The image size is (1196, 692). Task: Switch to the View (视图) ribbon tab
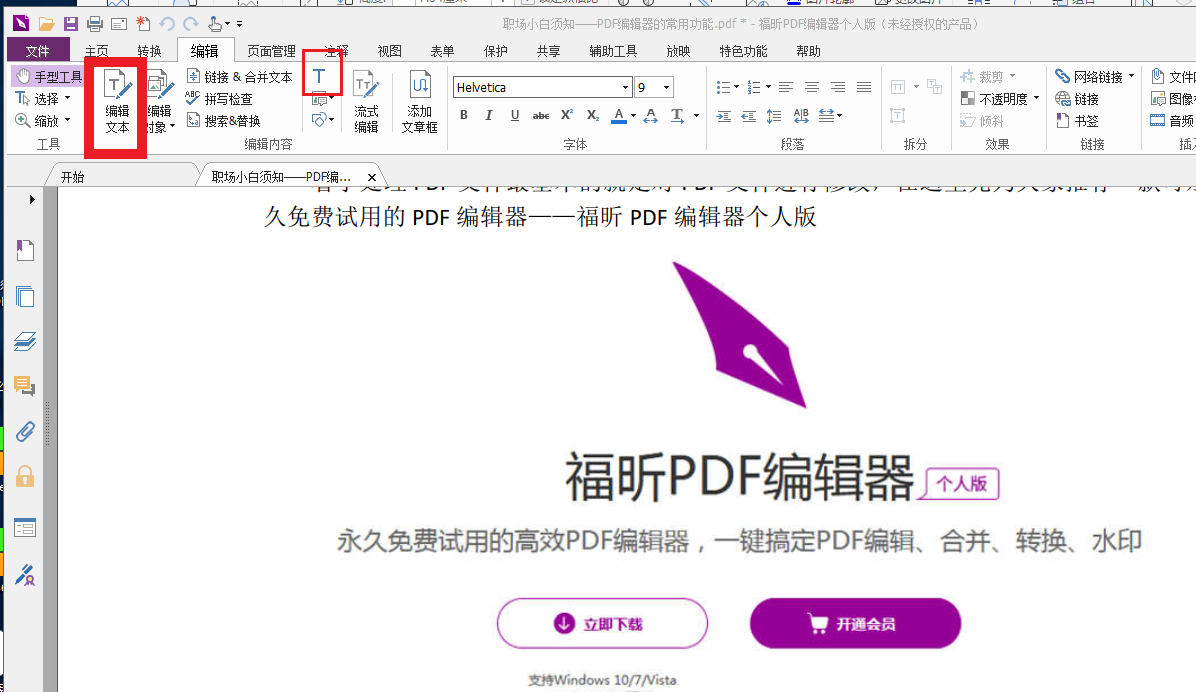(389, 51)
